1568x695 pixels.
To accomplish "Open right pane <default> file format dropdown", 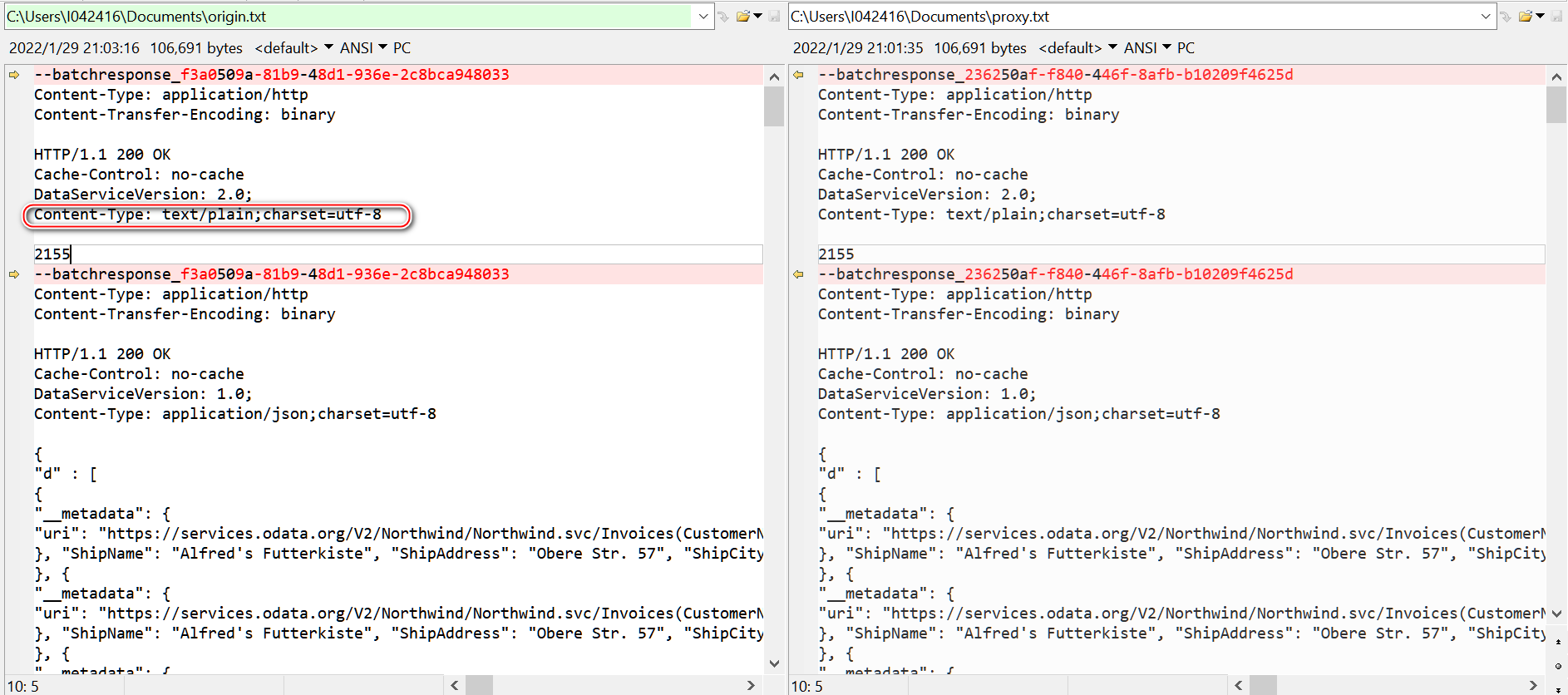I will pos(1077,48).
